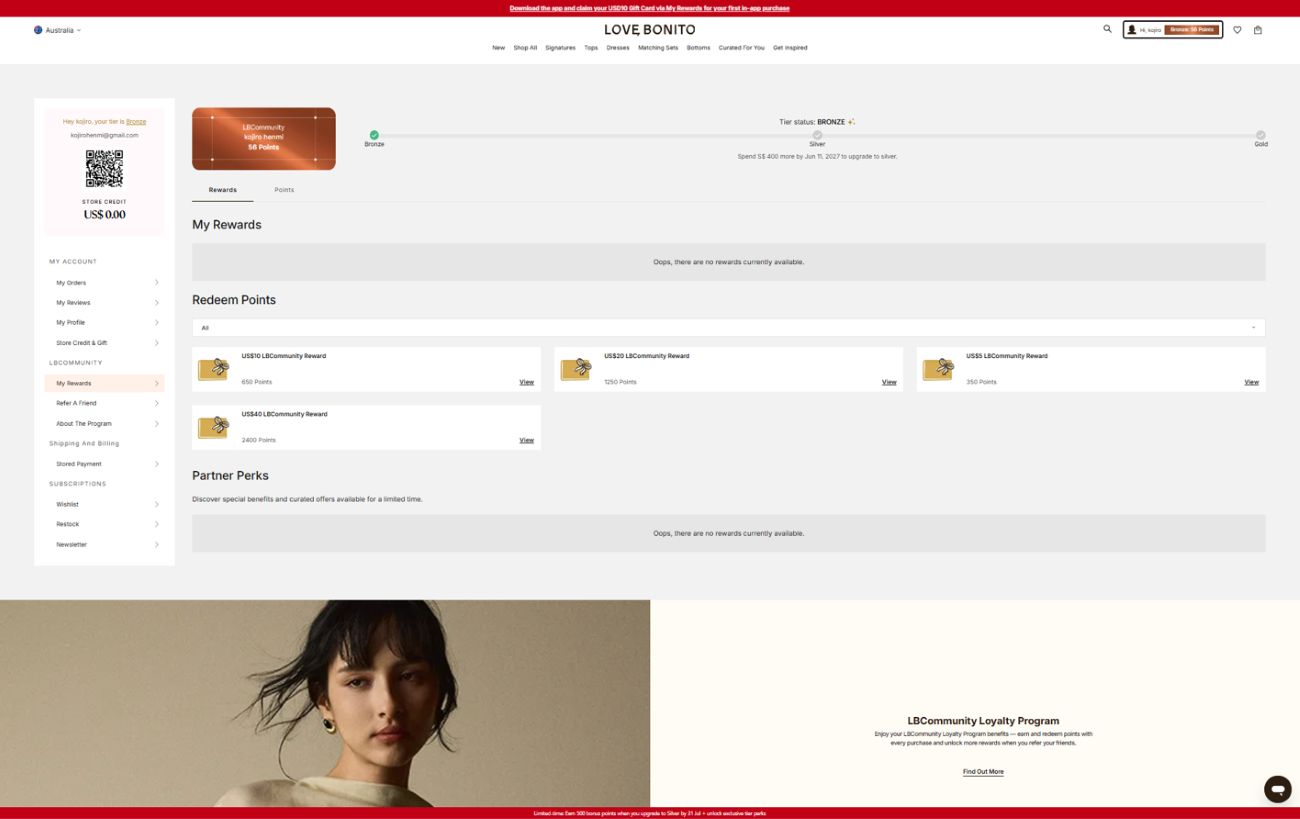The width and height of the screenshot is (1300, 819).
Task: View the US$10 LBCommunity Reward
Action: (526, 382)
